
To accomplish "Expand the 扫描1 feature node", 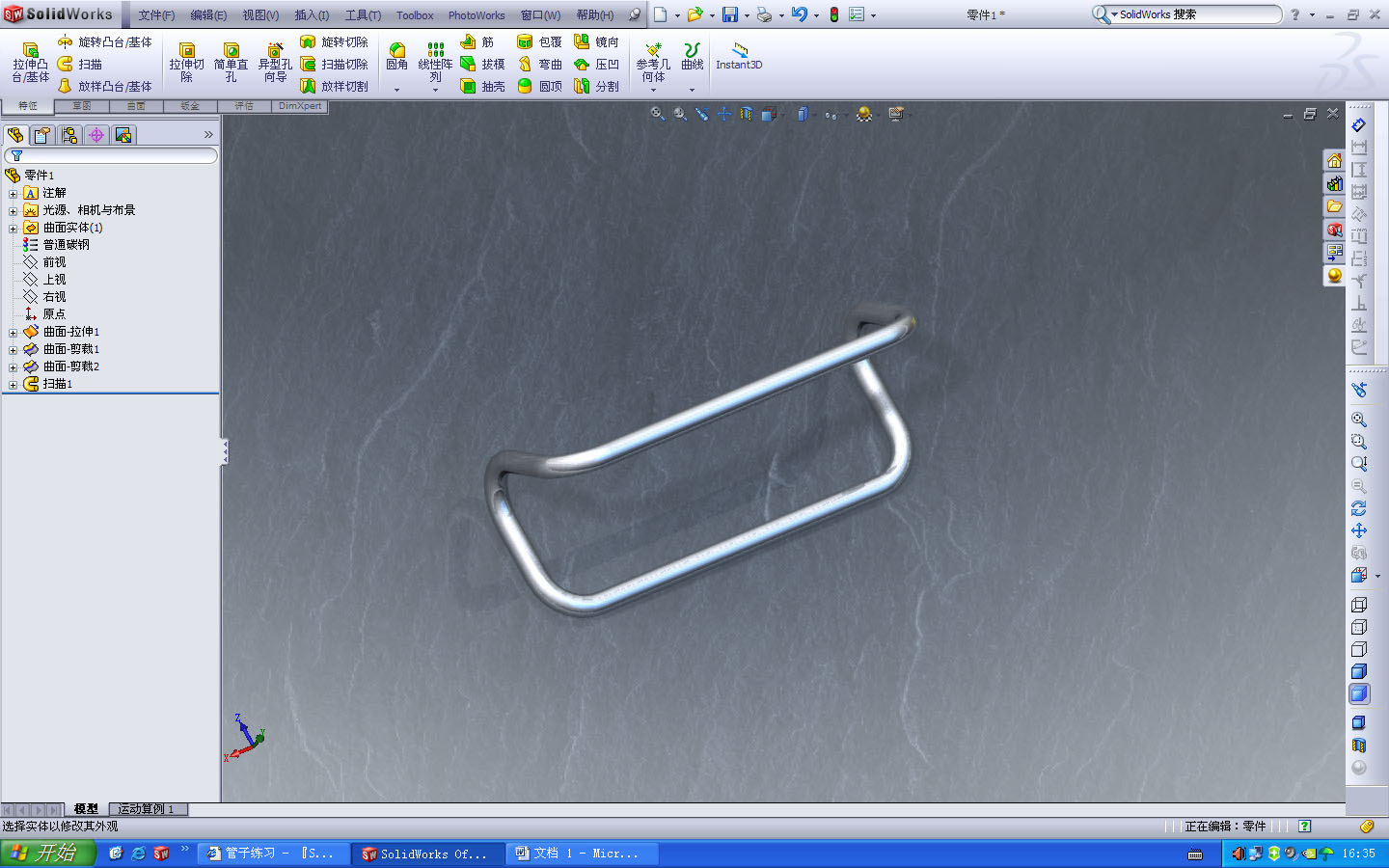I will coord(13,384).
